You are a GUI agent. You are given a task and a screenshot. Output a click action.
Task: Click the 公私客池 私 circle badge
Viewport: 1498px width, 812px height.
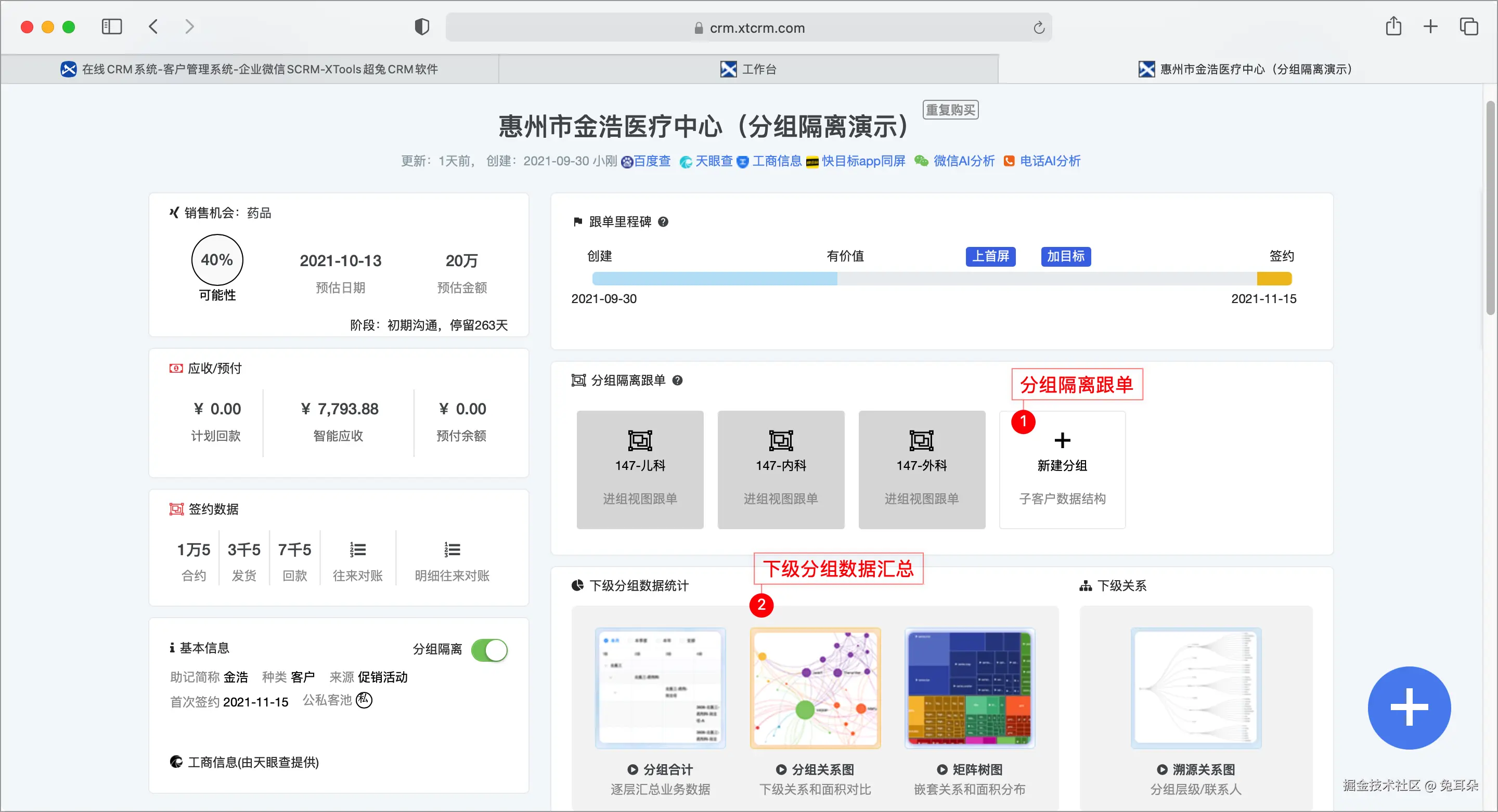click(364, 700)
